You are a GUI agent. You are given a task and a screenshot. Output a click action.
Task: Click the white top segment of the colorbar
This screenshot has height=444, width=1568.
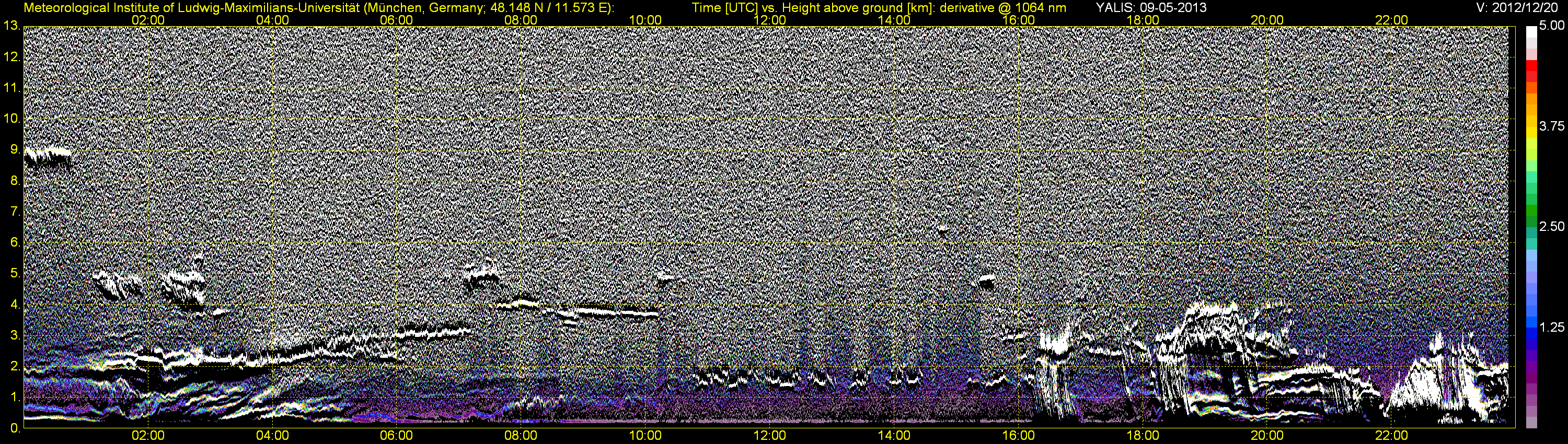tap(1531, 32)
